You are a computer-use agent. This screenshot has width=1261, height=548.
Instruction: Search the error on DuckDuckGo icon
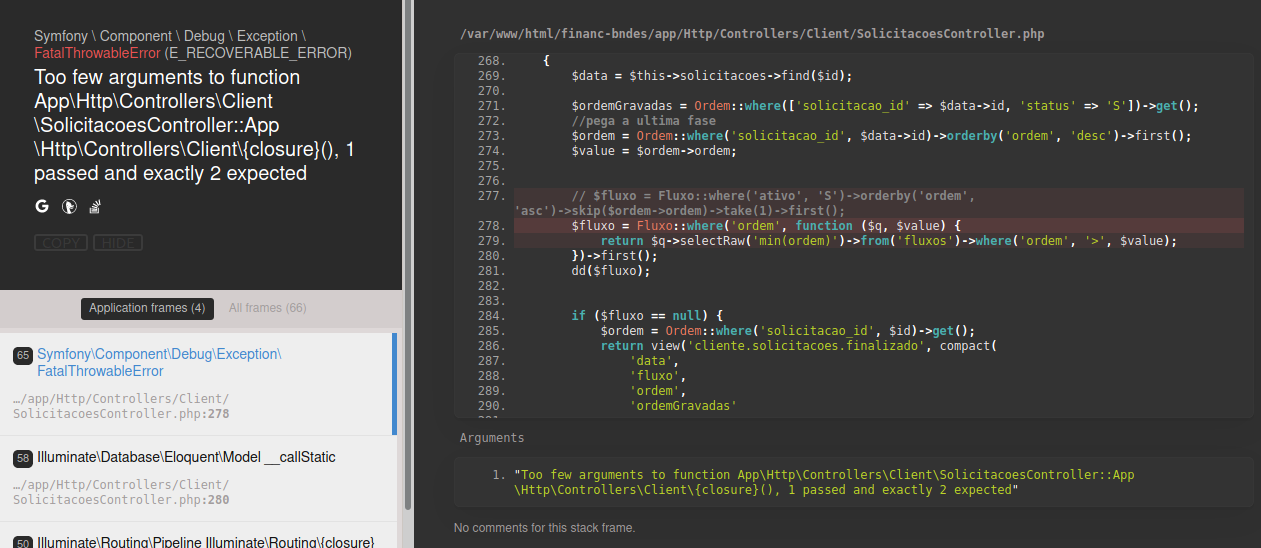(69, 207)
